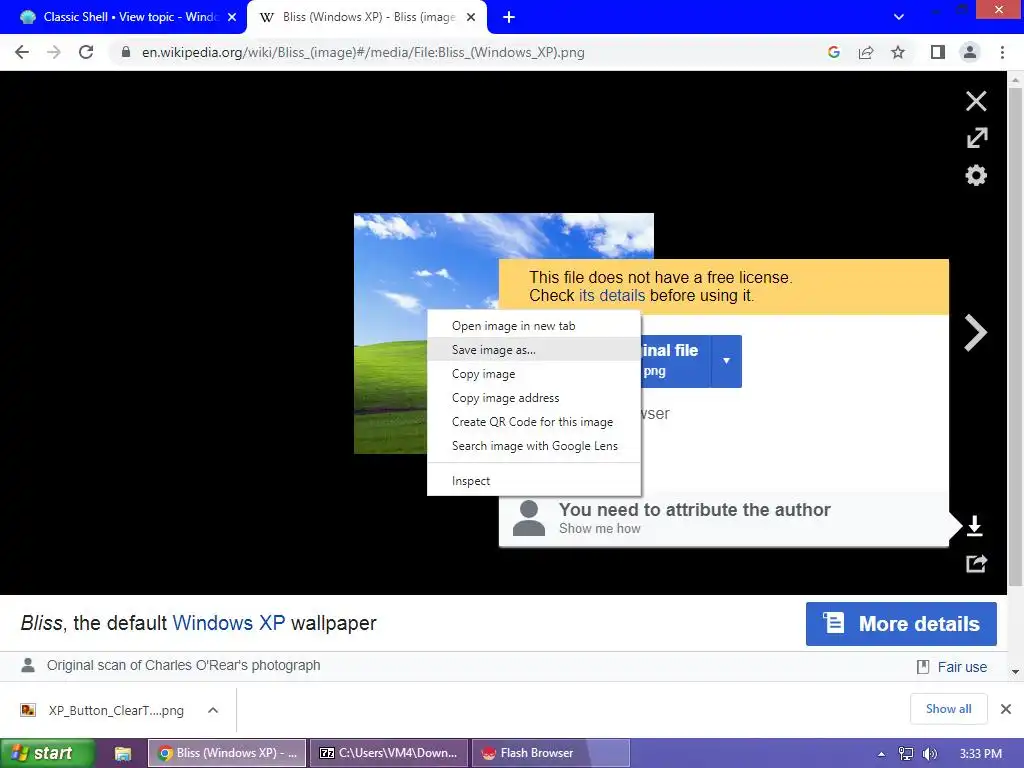Open media viewer settings gear
Viewport: 1024px width, 768px height.
click(x=976, y=175)
